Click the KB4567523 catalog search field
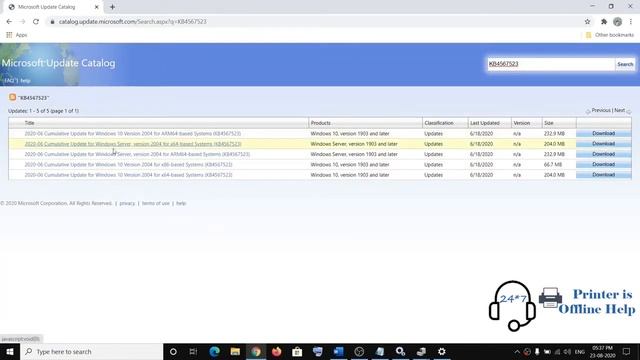Viewport: 640px width, 360px height. (x=551, y=64)
